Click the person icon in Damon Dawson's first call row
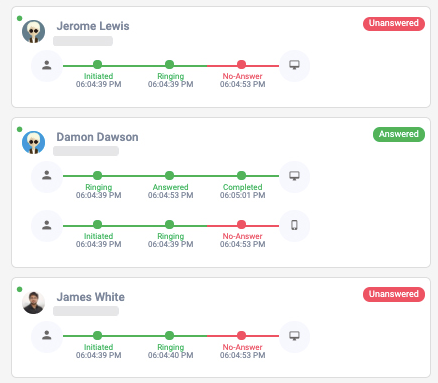The width and height of the screenshot is (438, 383). point(47,176)
